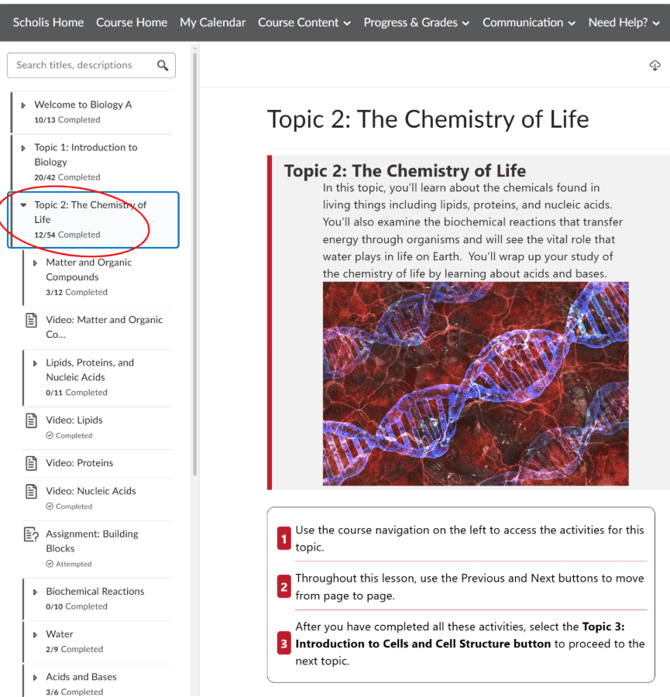670x697 pixels.
Task: Open Assignment: Building Blocks
Action: click(x=92, y=541)
